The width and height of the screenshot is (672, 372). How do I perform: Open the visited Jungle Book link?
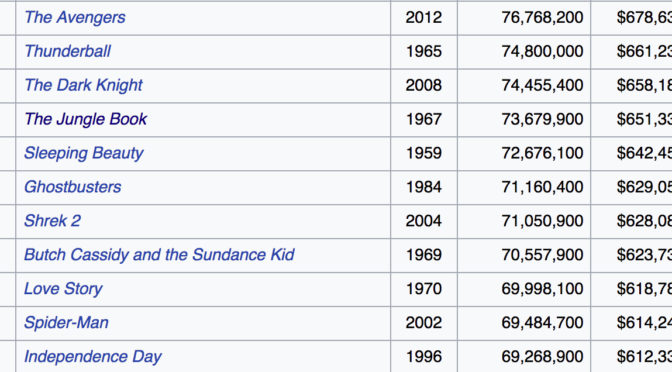[x=86, y=119]
